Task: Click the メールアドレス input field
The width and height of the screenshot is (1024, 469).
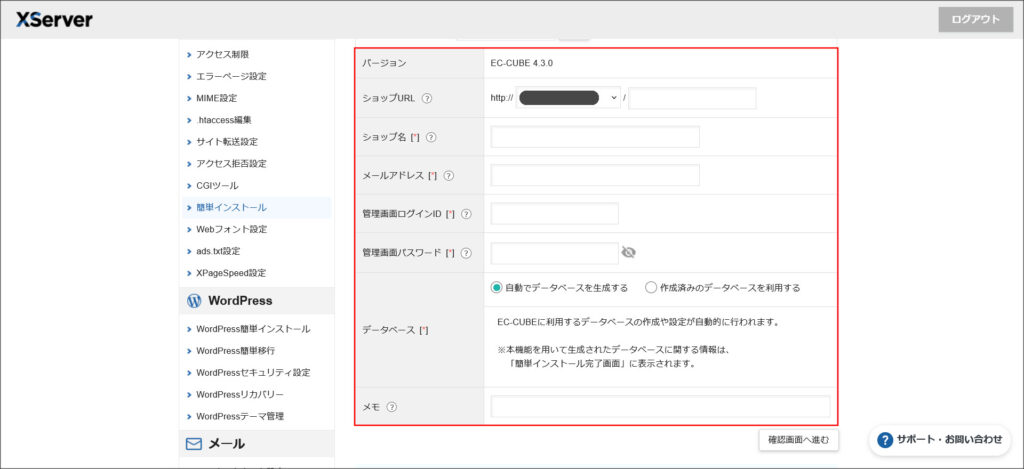Action: [x=595, y=175]
